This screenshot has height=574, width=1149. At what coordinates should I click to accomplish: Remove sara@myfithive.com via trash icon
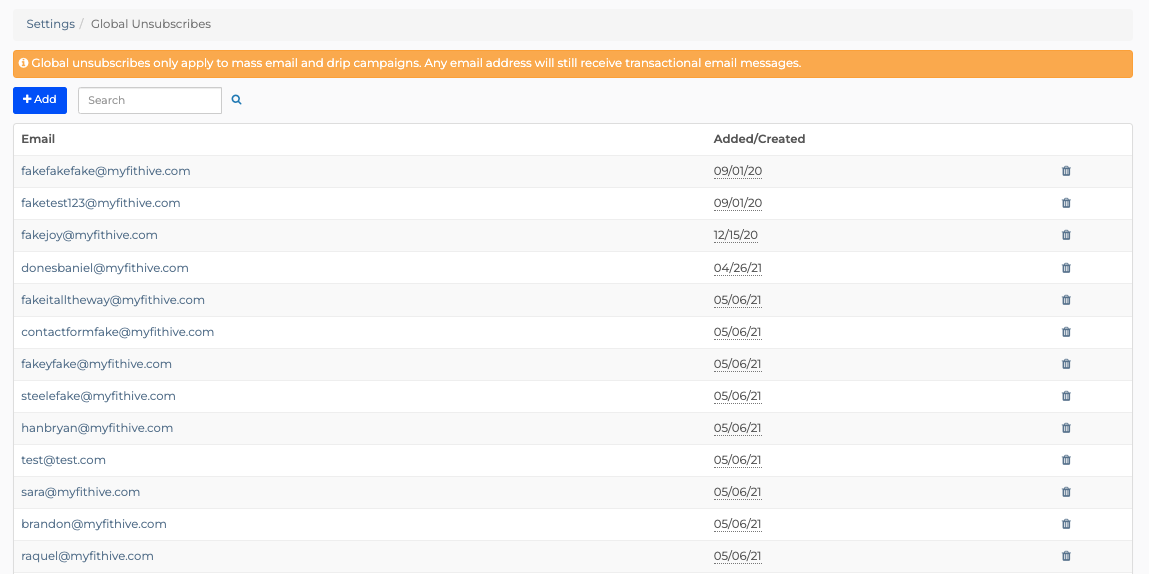tap(1066, 492)
